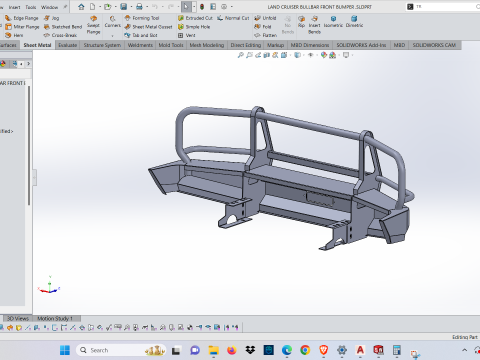Viewport: 480px width, 360px height.
Task: Switch to the SOLIDWORKS CAM tab
Action: point(434,45)
